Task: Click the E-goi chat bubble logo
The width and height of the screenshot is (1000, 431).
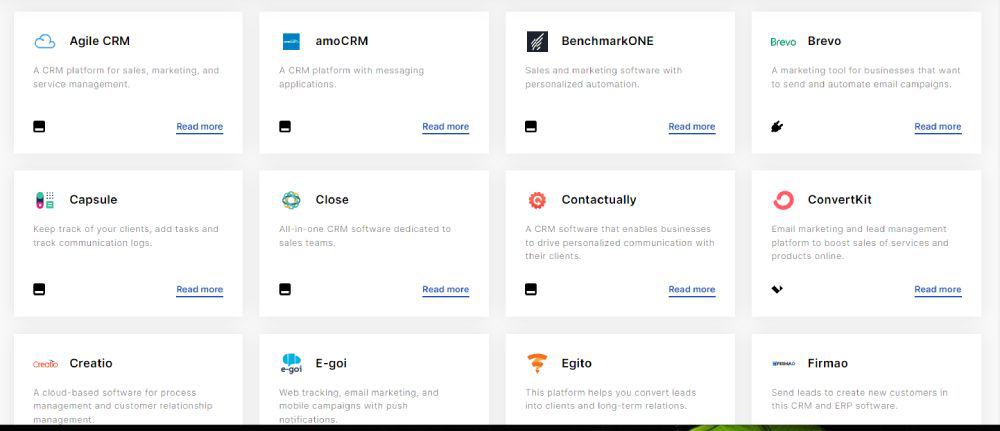Action: pyautogui.click(x=291, y=363)
